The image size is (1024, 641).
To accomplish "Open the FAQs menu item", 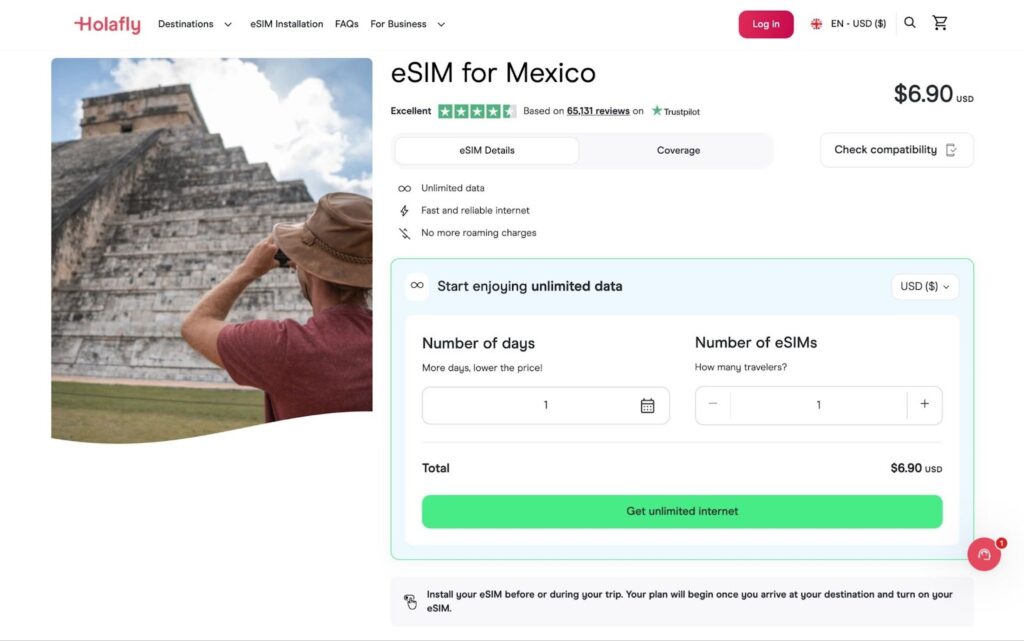I will (x=346, y=23).
